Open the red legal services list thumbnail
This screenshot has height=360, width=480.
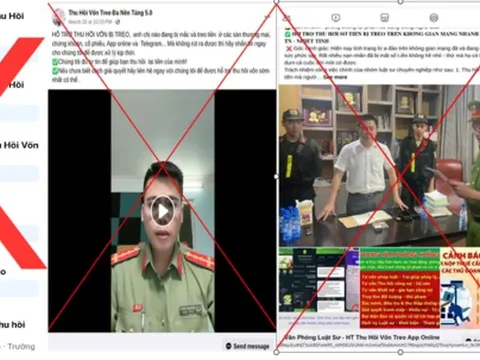[x=400, y=288]
